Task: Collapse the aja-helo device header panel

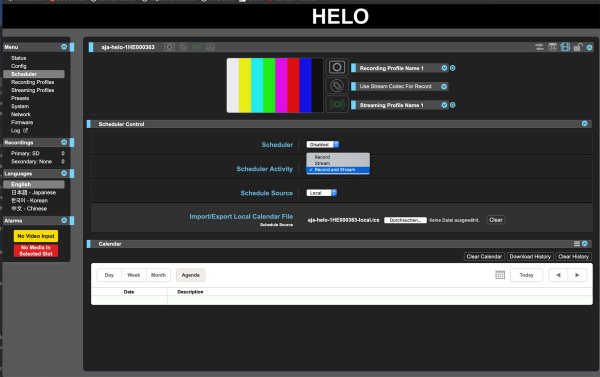Action: pos(589,47)
